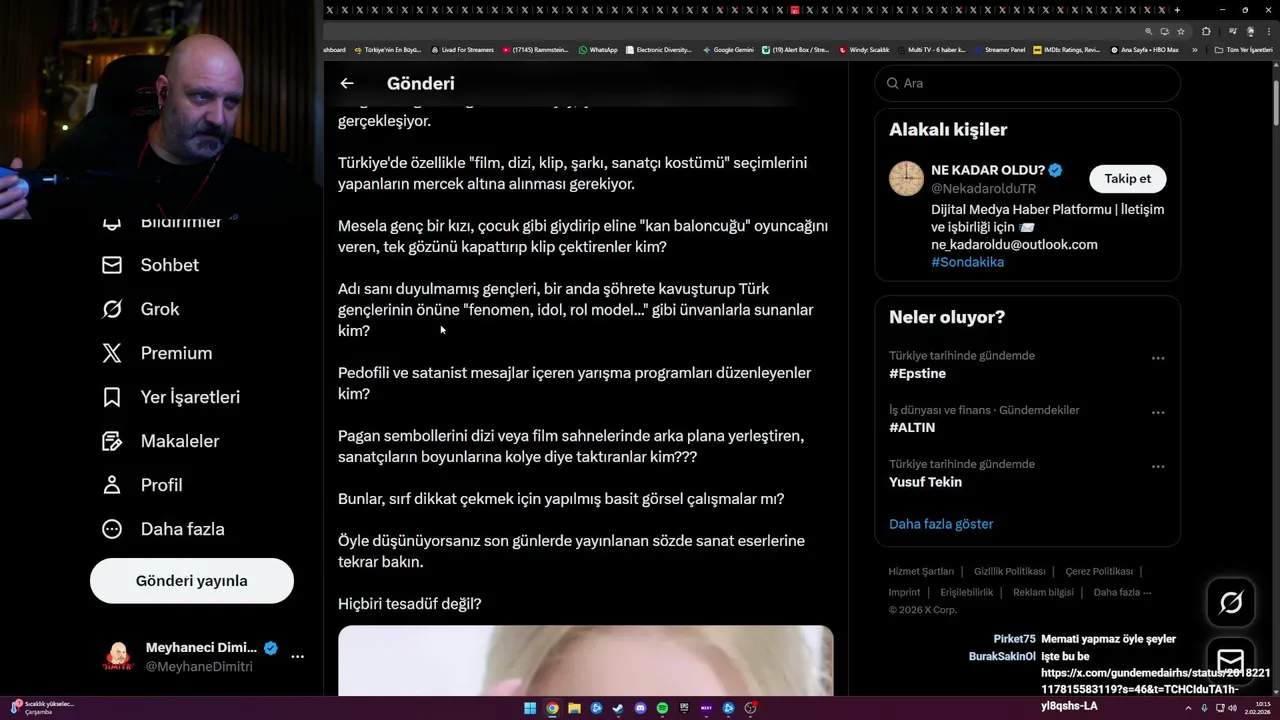Click the Sohbet envelope icon

[112, 265]
